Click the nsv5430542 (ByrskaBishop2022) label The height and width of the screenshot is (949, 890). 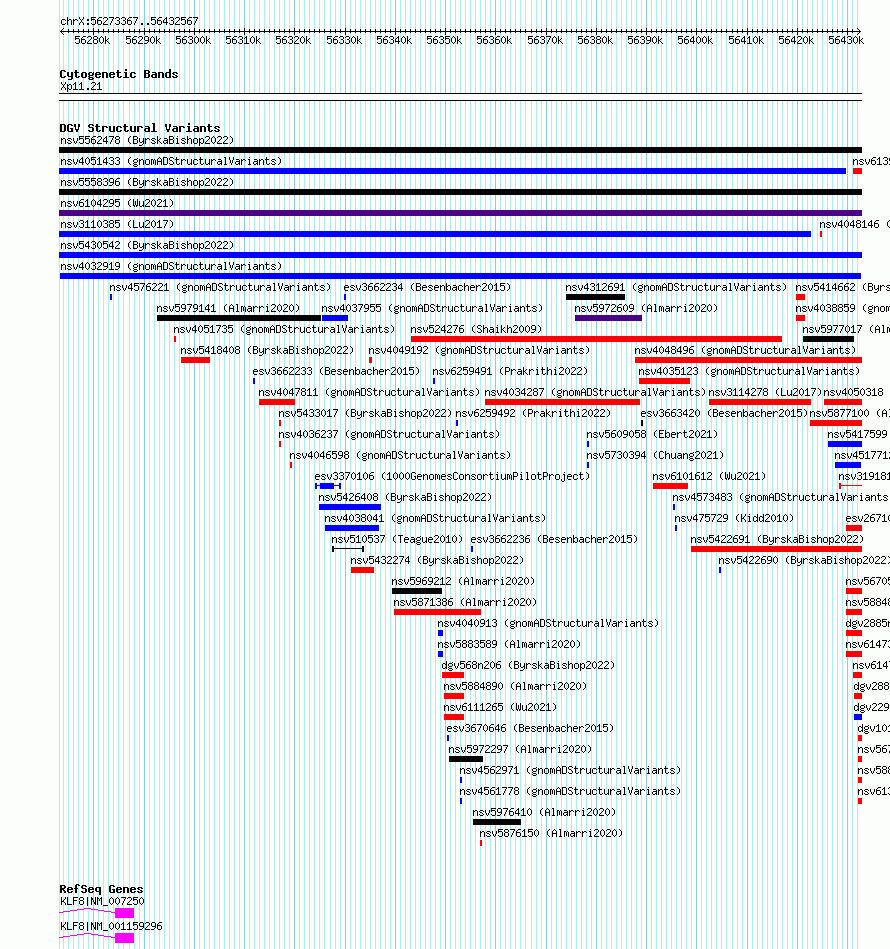coord(147,245)
